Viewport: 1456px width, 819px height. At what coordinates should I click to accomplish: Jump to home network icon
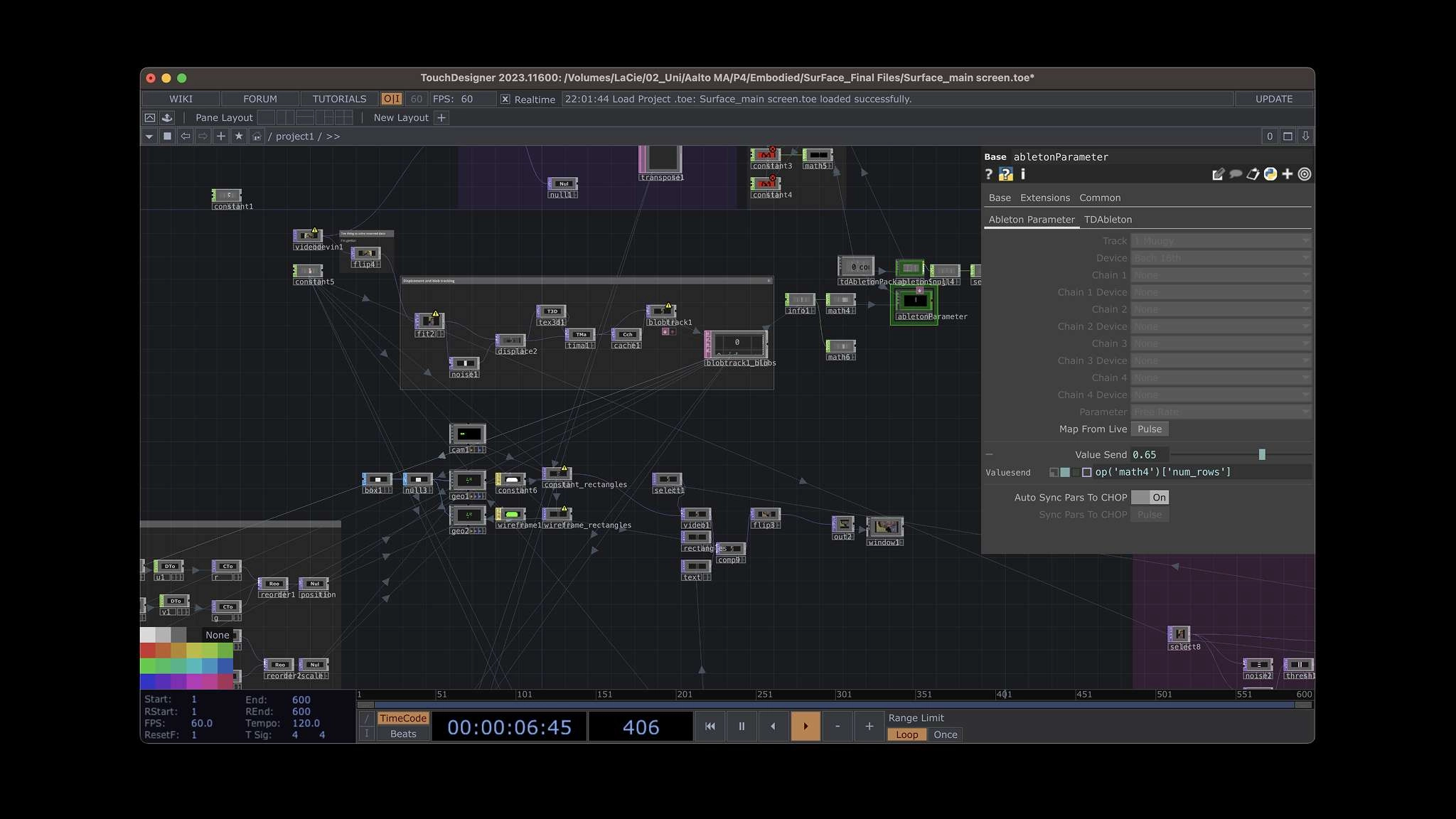(x=257, y=136)
